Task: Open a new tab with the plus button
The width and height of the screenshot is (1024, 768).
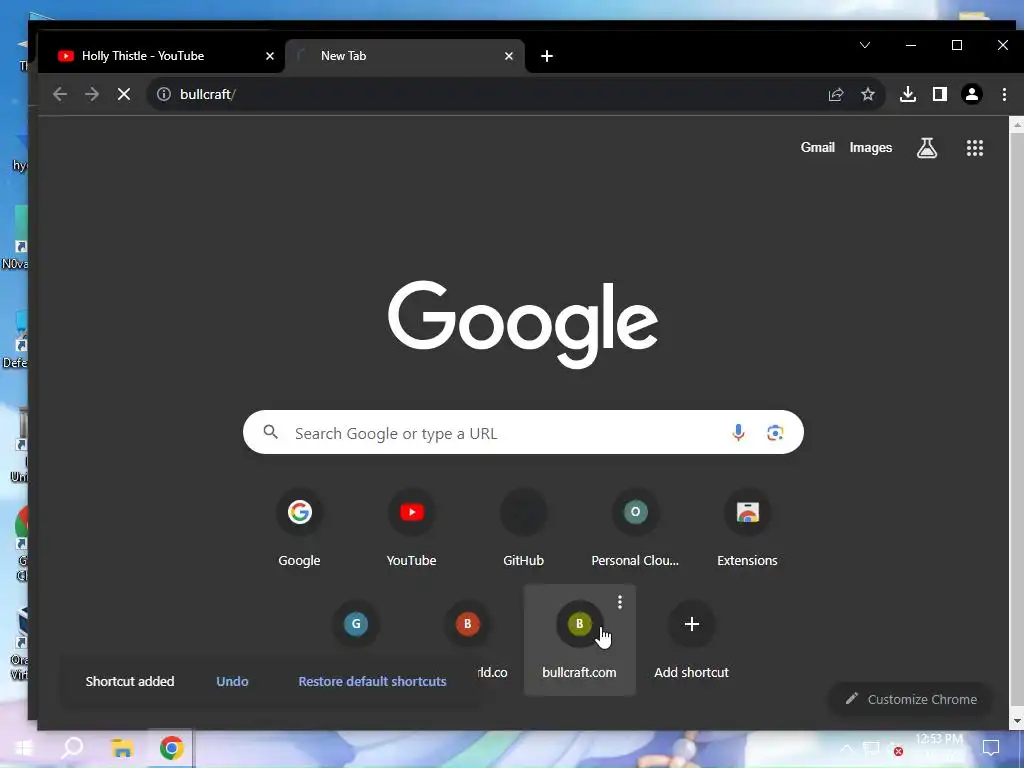Action: pyautogui.click(x=547, y=56)
